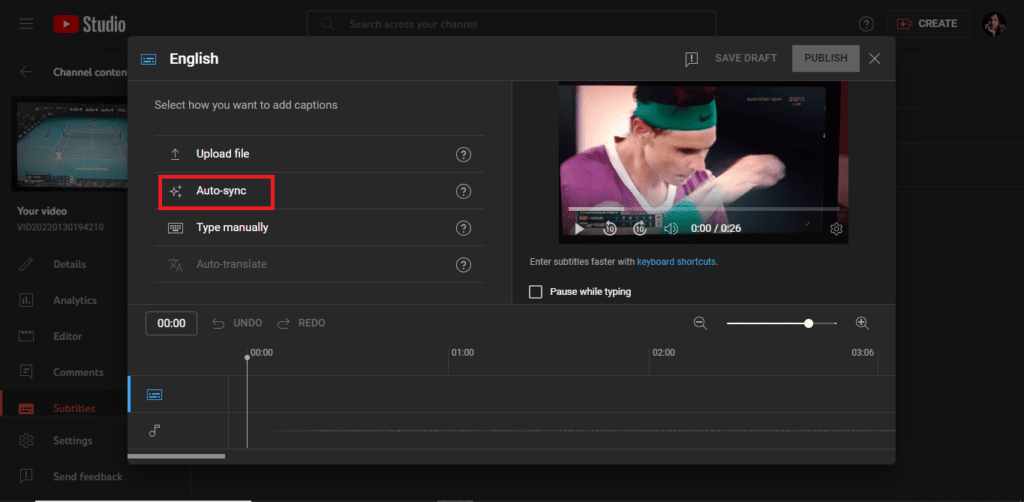Viewport: 1024px width, 502px height.
Task: Zoom in the timeline with the plus magnifier
Action: (862, 323)
